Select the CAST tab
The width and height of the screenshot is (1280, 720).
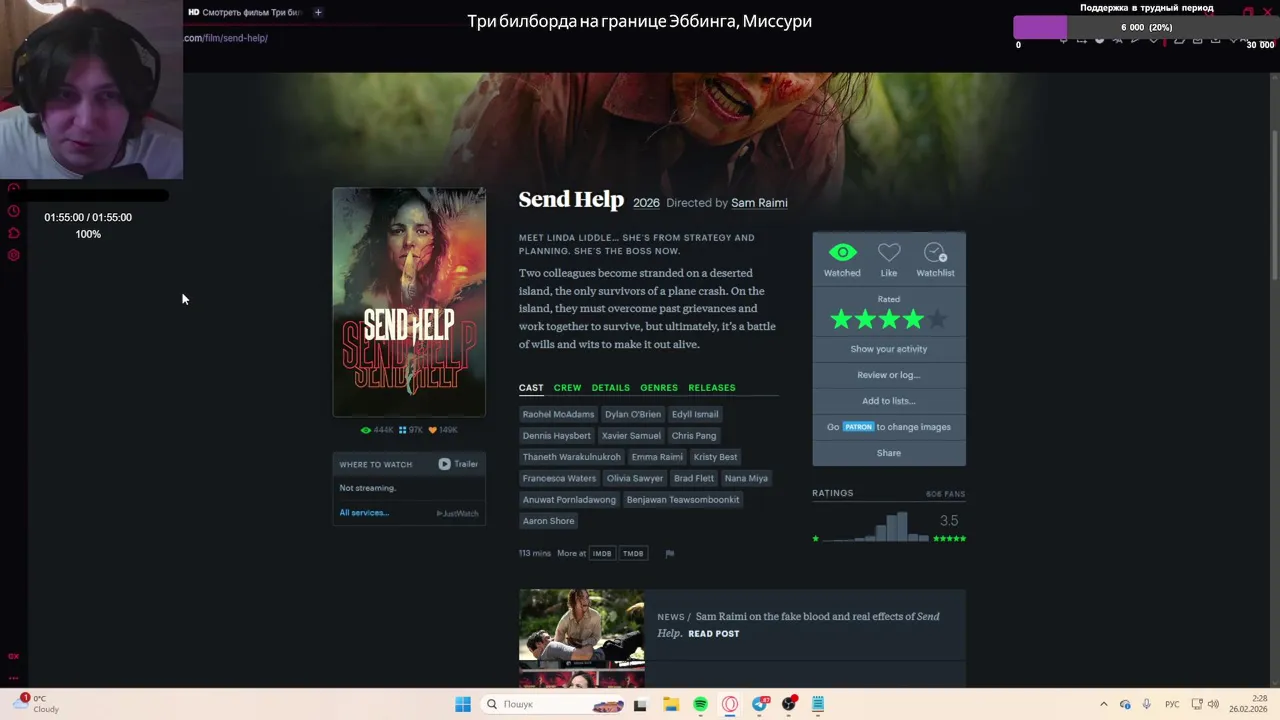point(531,388)
